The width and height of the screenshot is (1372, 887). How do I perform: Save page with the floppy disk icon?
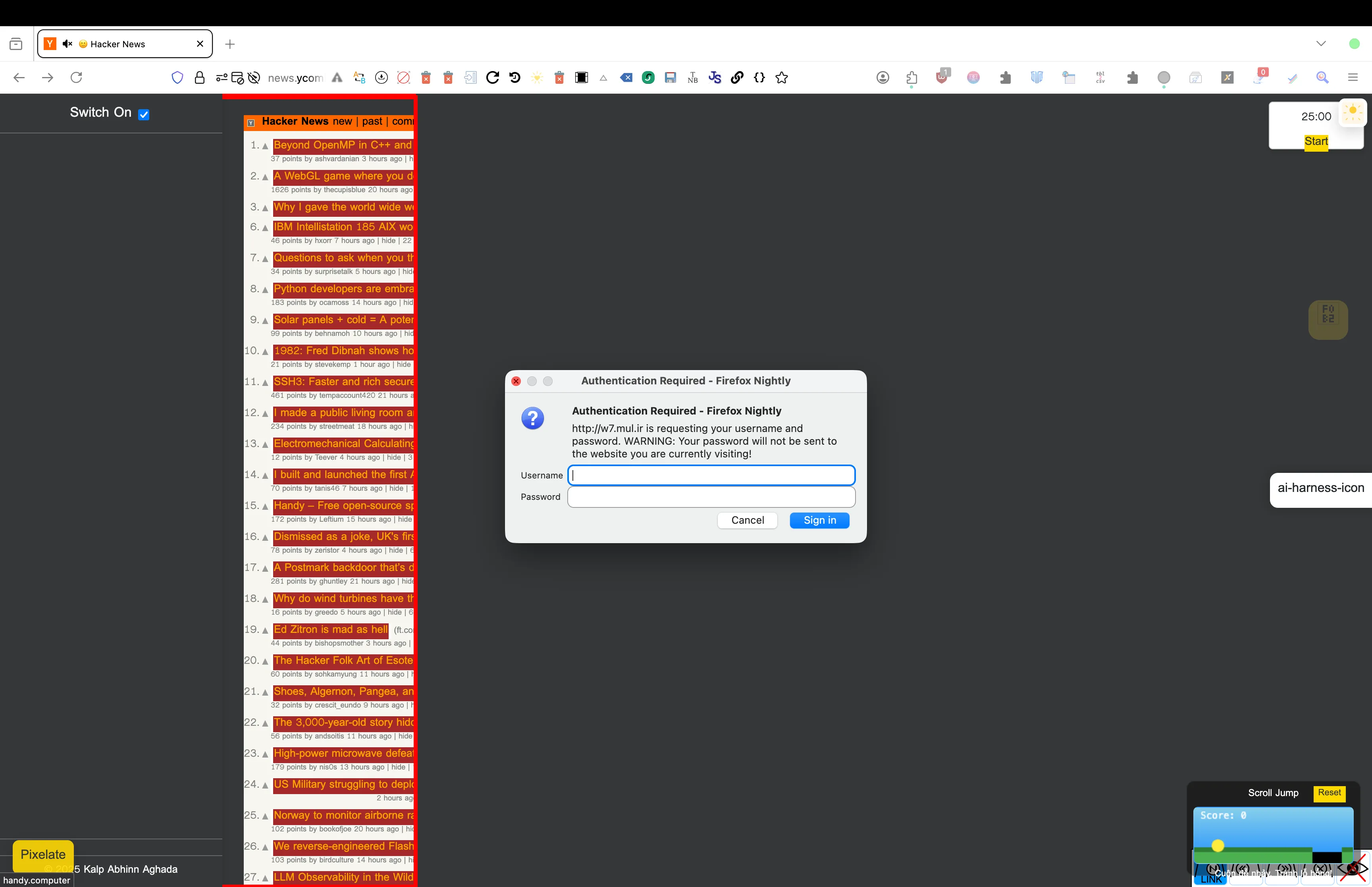[x=670, y=77]
